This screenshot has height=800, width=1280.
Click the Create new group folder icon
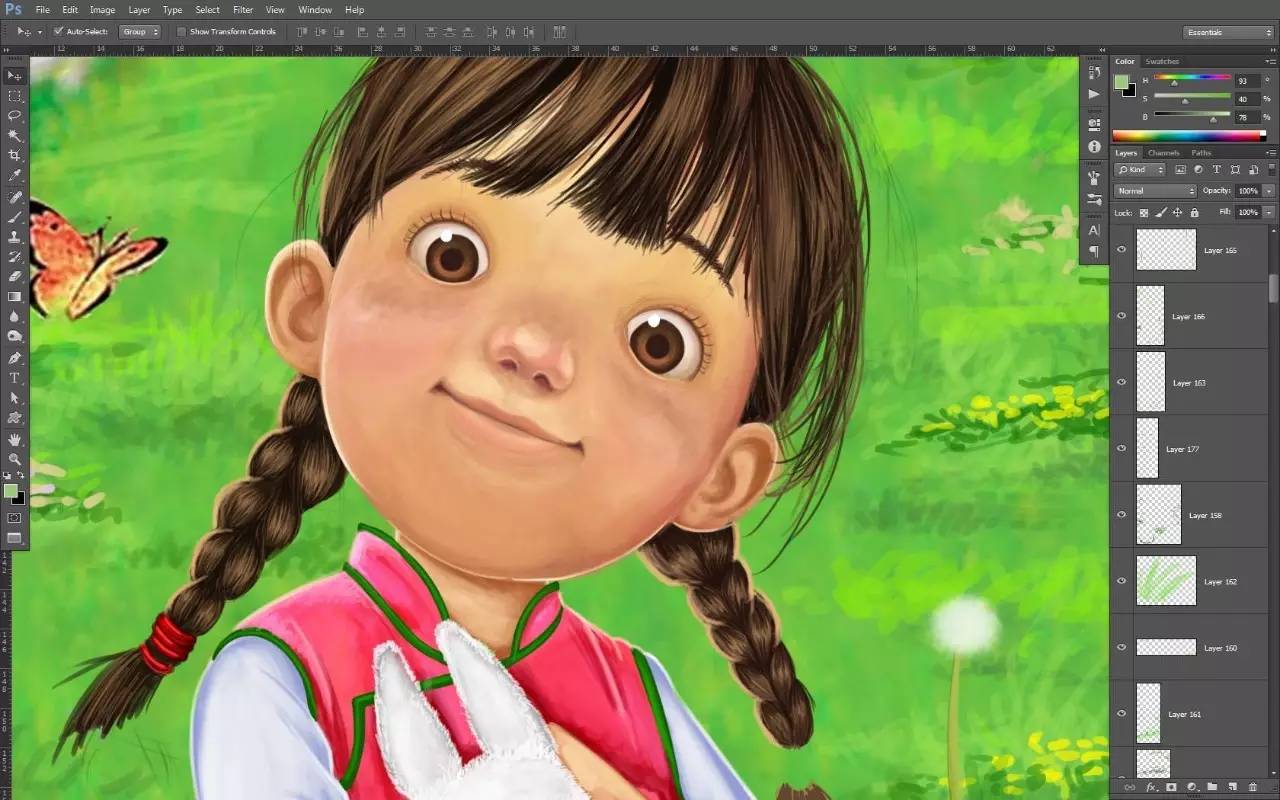pos(1212,788)
